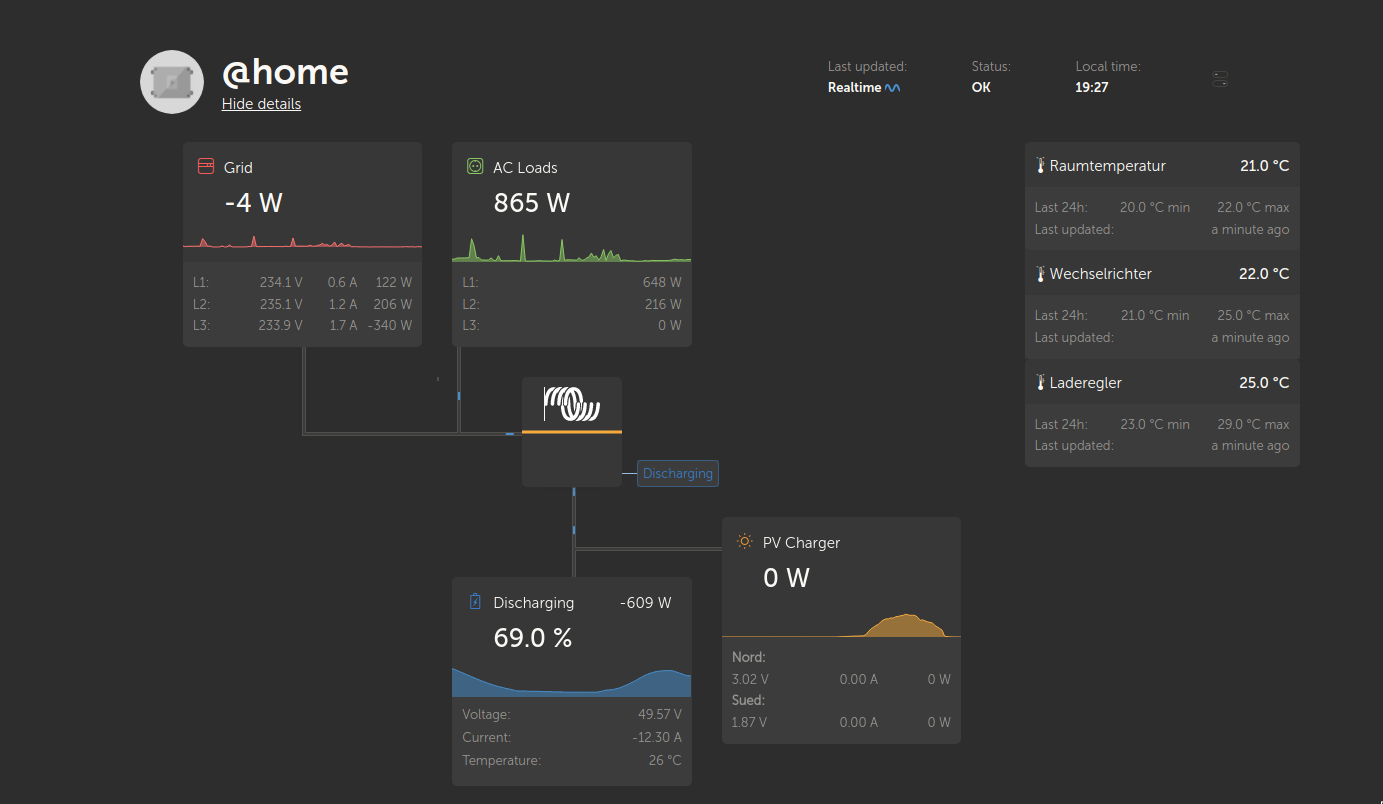
Task: Click the battery 69.0 % value
Action: pos(533,637)
